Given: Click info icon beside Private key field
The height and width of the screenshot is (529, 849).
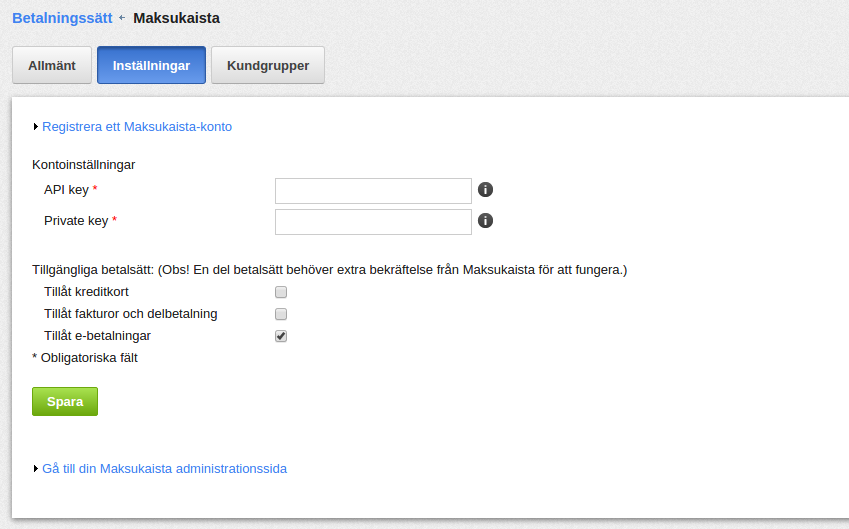Looking at the screenshot, I should pyautogui.click(x=485, y=220).
